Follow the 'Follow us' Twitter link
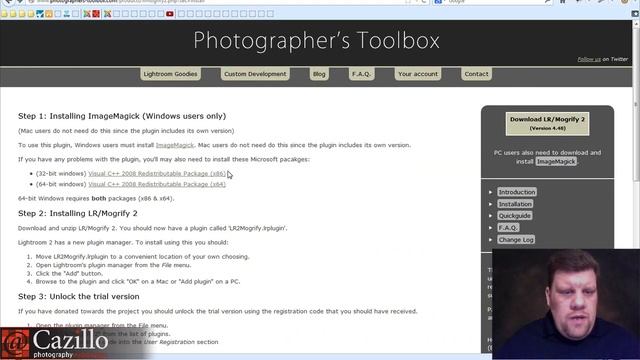640x360 pixels. click(589, 59)
